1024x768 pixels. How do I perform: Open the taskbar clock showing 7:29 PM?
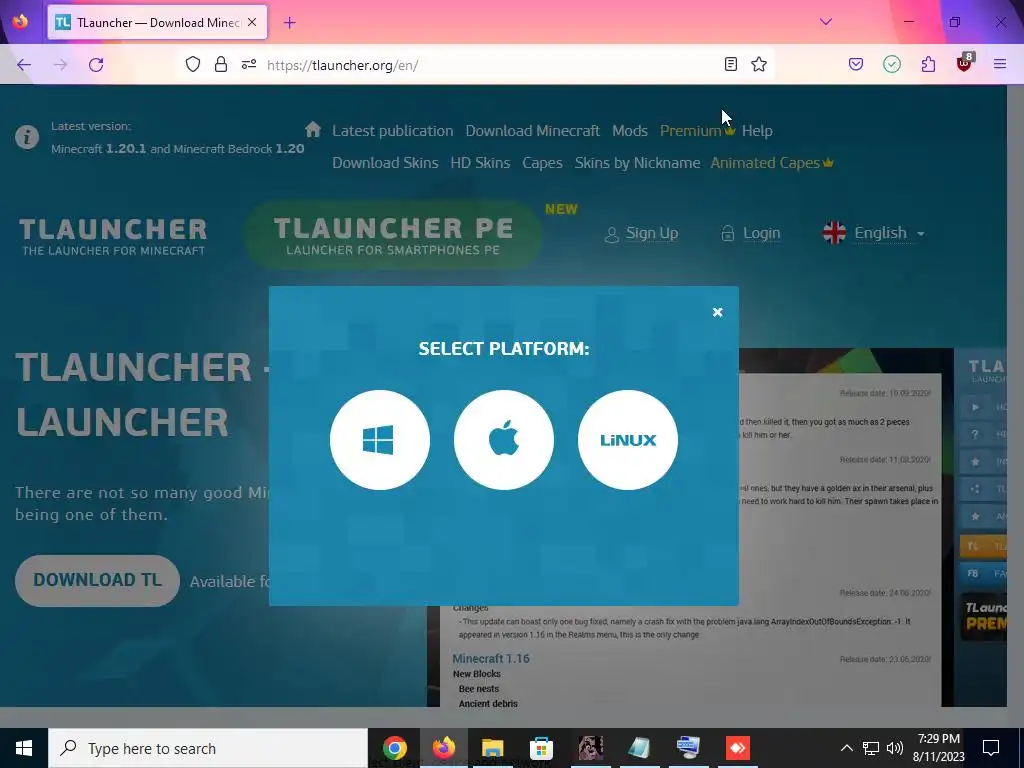(938, 748)
